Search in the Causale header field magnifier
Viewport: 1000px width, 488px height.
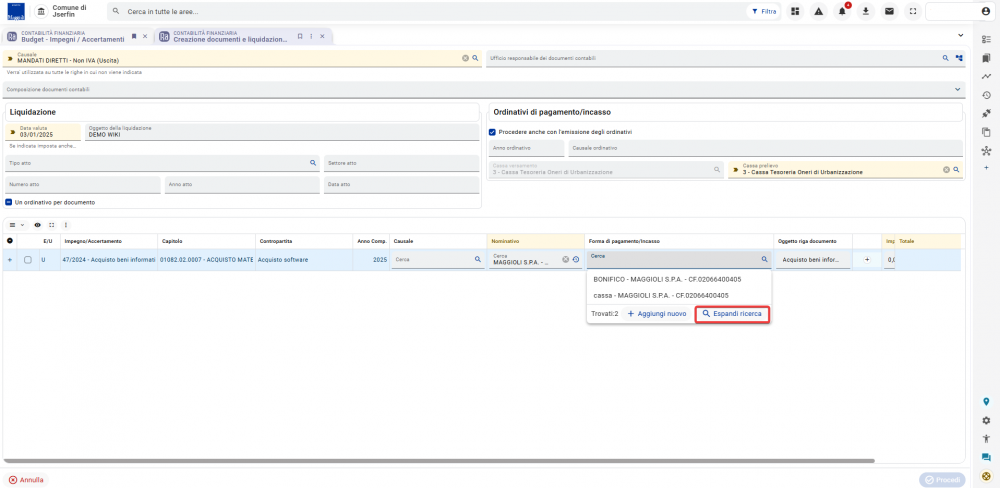coord(474,58)
